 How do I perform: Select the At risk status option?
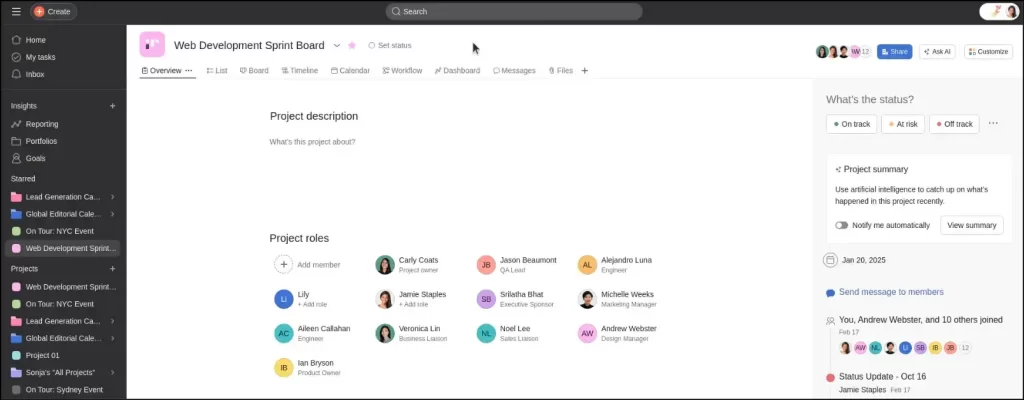tap(902, 124)
